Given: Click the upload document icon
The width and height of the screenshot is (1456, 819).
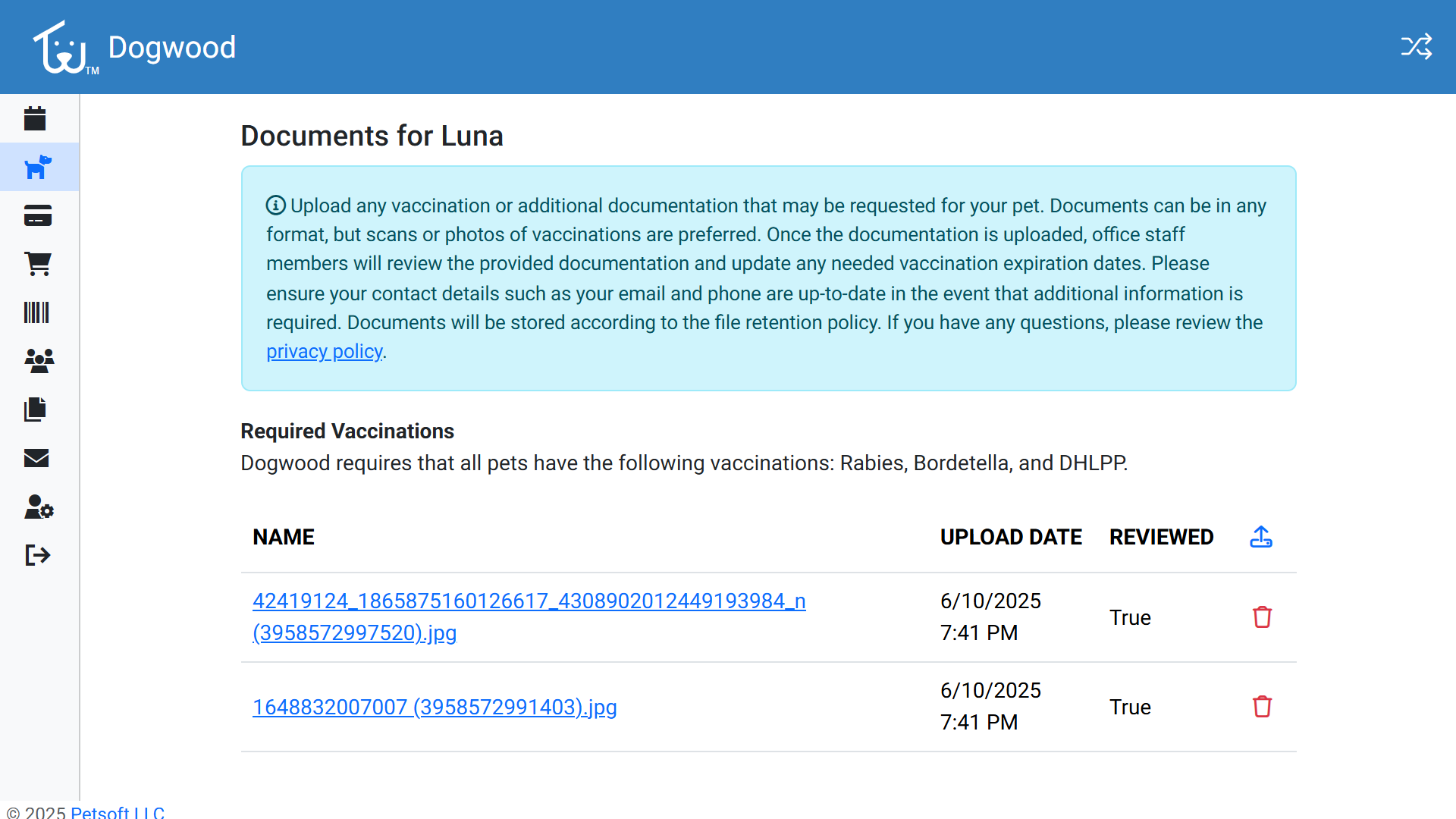Looking at the screenshot, I should 1261,537.
